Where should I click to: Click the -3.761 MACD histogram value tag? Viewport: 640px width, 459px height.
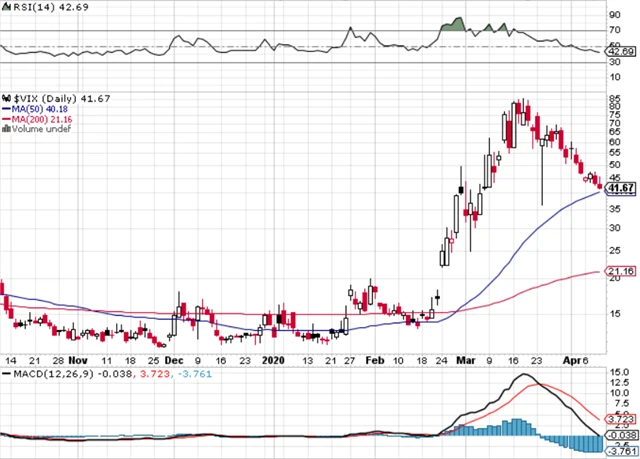[x=620, y=448]
